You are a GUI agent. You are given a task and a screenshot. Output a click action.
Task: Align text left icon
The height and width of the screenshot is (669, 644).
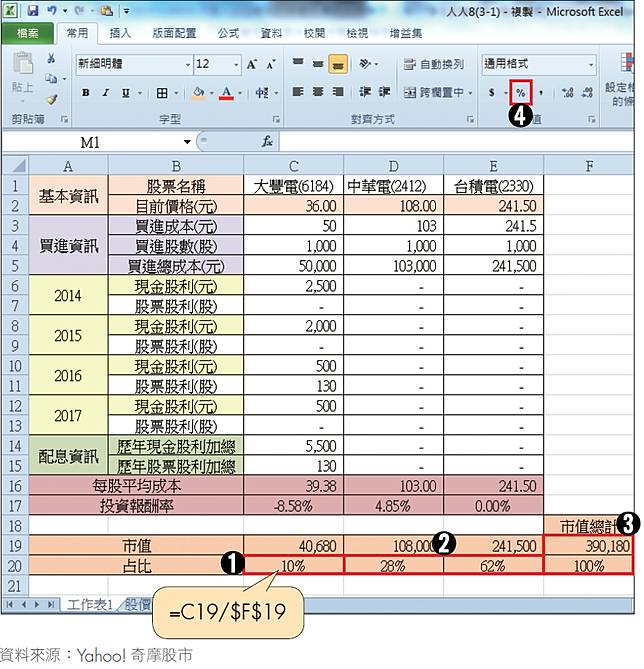298,92
